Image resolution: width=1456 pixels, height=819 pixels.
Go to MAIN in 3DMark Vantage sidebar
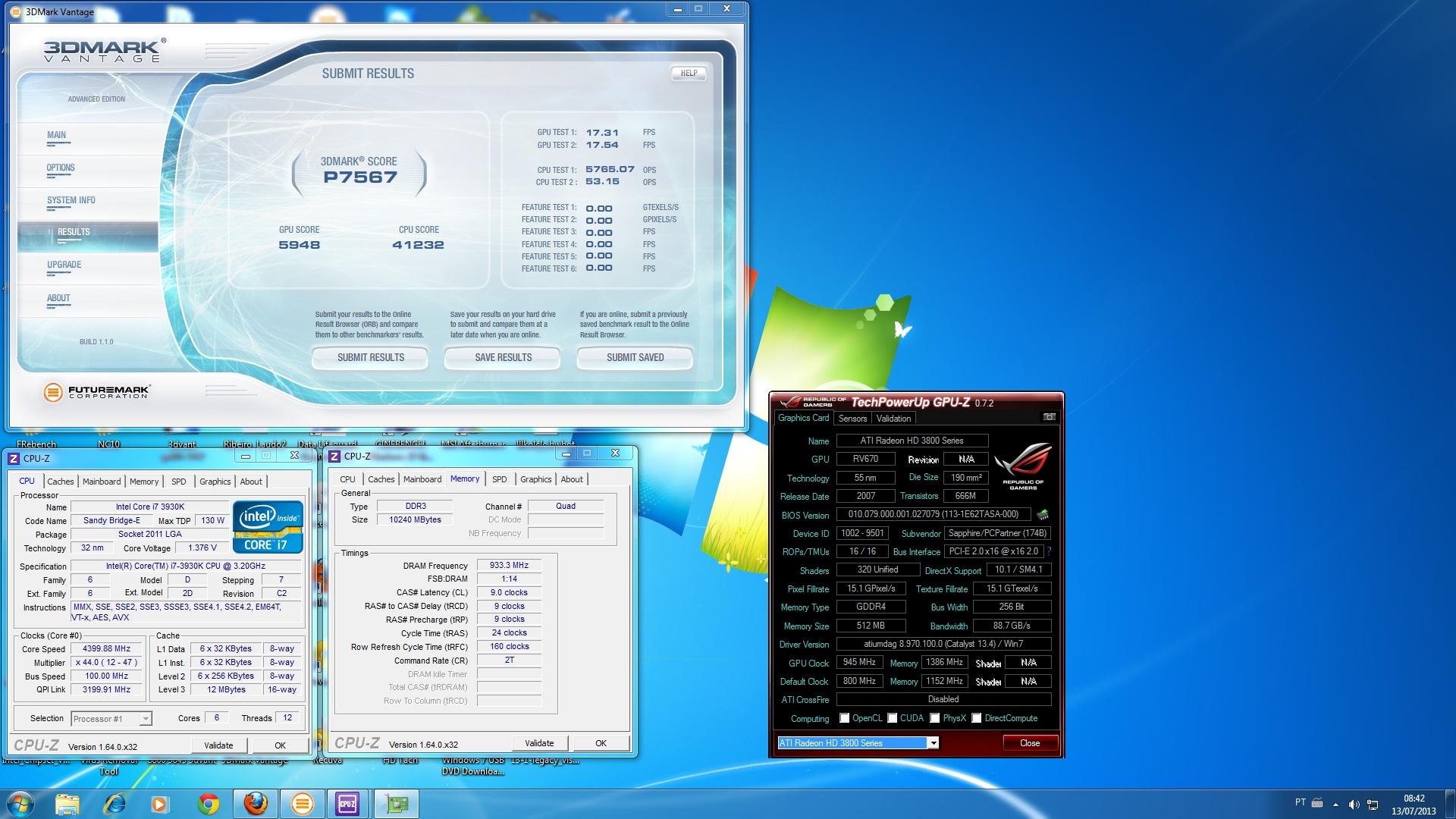point(56,135)
